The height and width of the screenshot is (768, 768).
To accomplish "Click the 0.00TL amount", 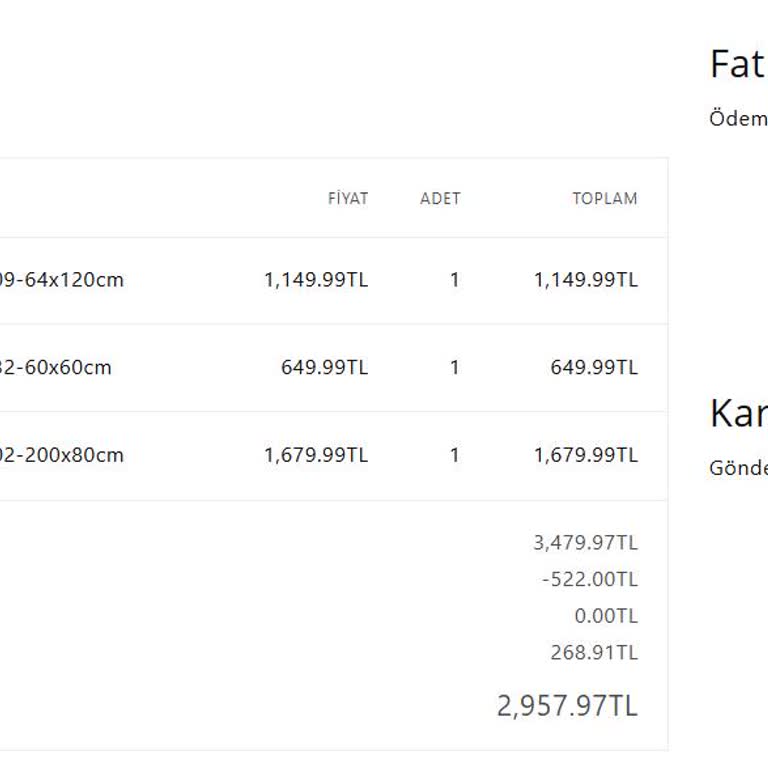I will point(605,616).
